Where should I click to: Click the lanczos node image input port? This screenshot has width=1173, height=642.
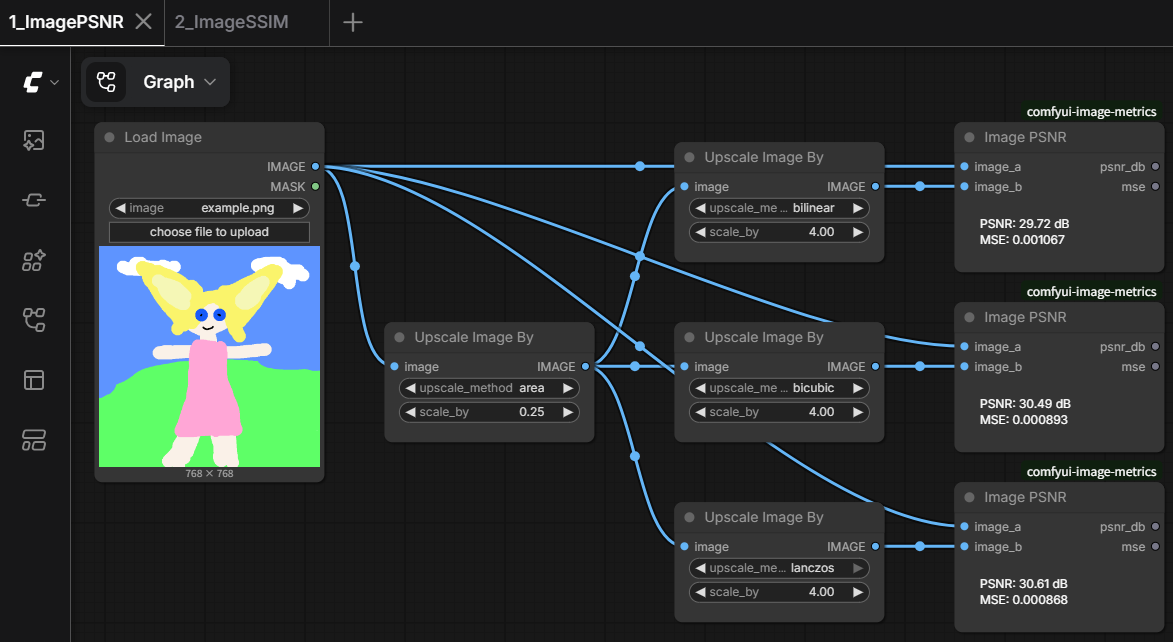pyautogui.click(x=684, y=547)
